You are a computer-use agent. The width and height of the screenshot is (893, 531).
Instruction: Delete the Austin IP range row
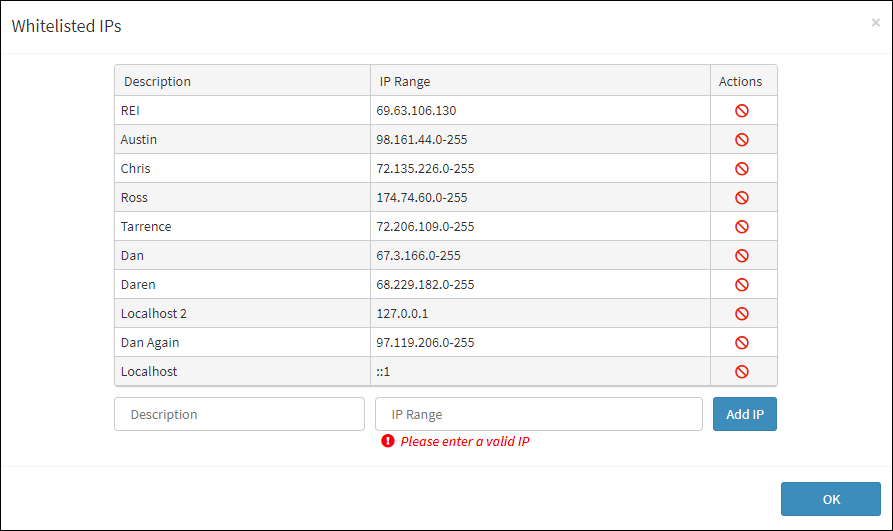point(742,140)
